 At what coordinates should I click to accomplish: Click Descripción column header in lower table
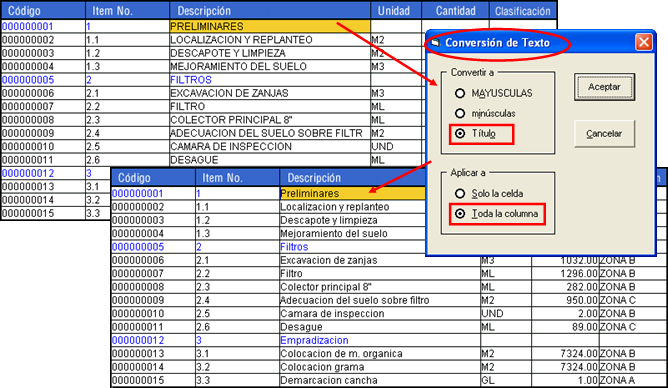(353, 178)
